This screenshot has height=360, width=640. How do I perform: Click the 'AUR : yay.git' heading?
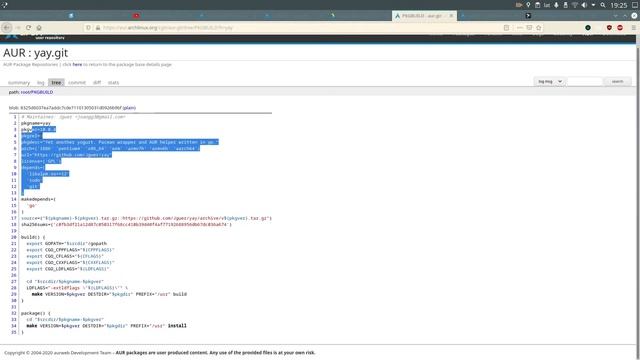point(36,53)
